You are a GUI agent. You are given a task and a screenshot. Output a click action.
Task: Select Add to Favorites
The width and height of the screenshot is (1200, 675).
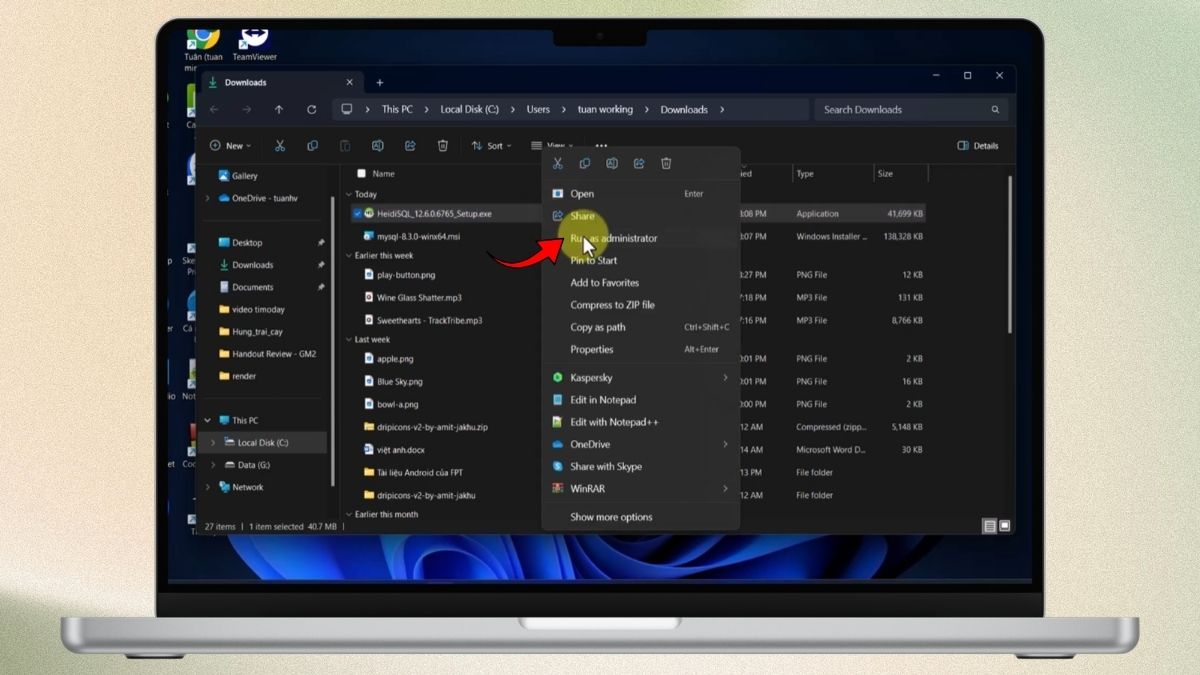640,283
